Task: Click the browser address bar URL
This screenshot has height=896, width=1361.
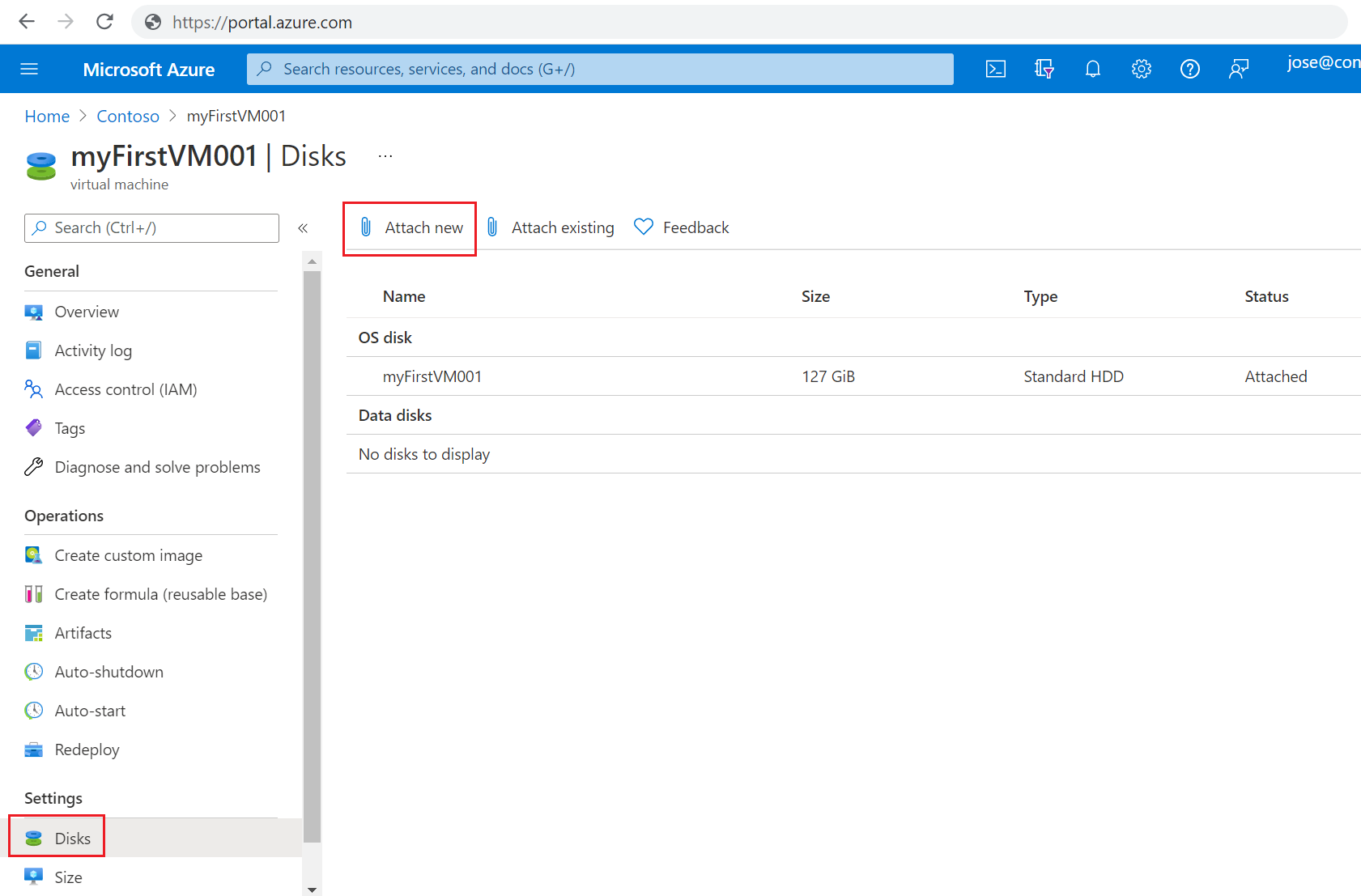Action: (x=262, y=23)
